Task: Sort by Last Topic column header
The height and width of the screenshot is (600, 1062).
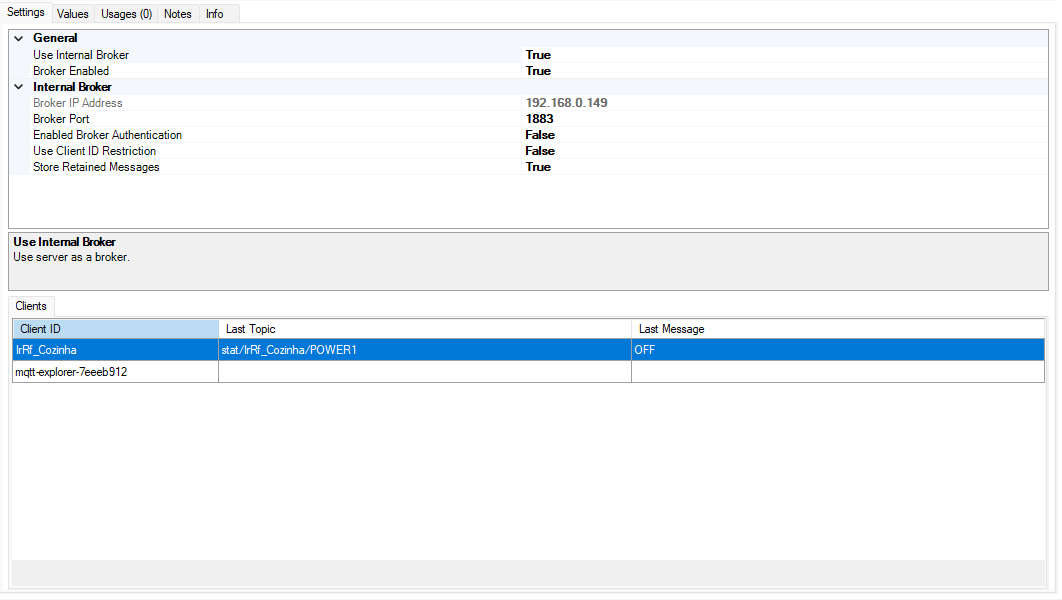Action: pyautogui.click(x=424, y=329)
